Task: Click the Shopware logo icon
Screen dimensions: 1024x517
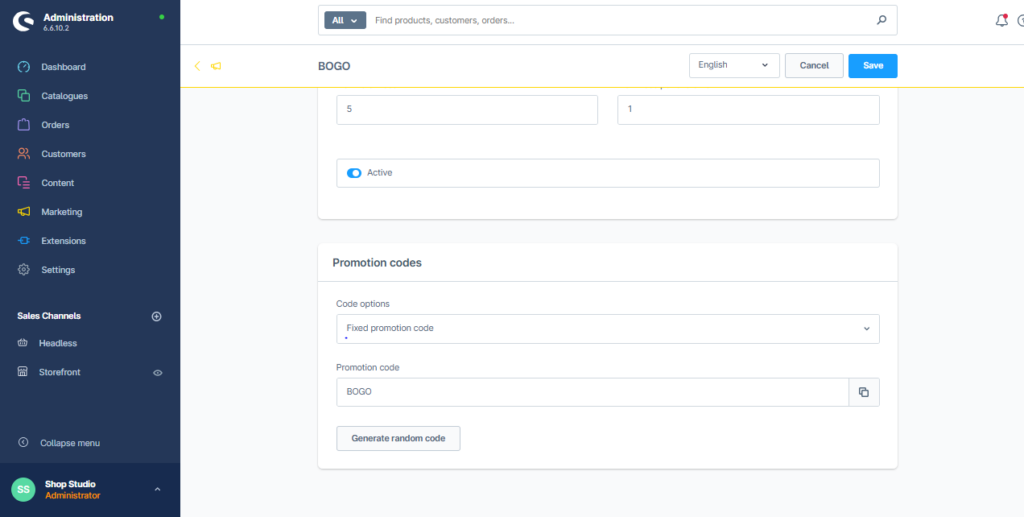Action: pos(24,22)
